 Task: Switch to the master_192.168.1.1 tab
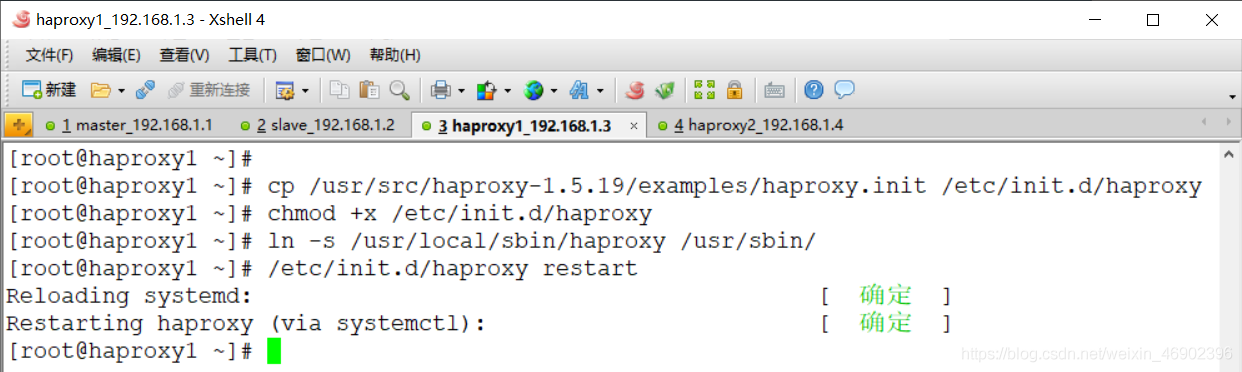[130, 126]
